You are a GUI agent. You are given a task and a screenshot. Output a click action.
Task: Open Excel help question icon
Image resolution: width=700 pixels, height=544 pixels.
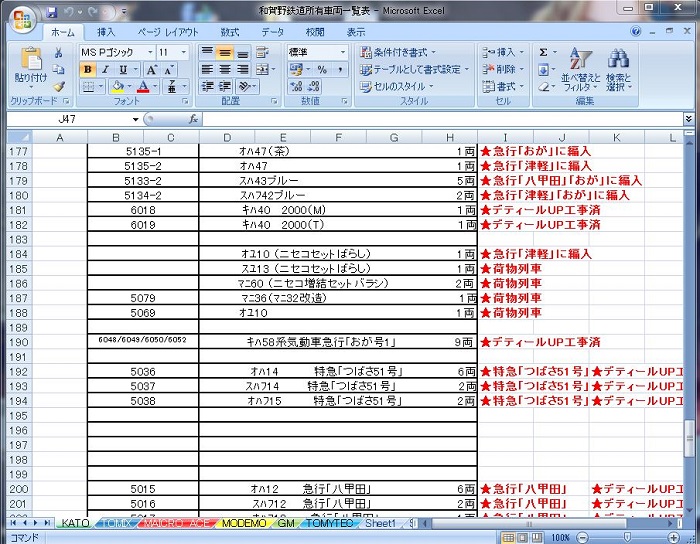[636, 32]
